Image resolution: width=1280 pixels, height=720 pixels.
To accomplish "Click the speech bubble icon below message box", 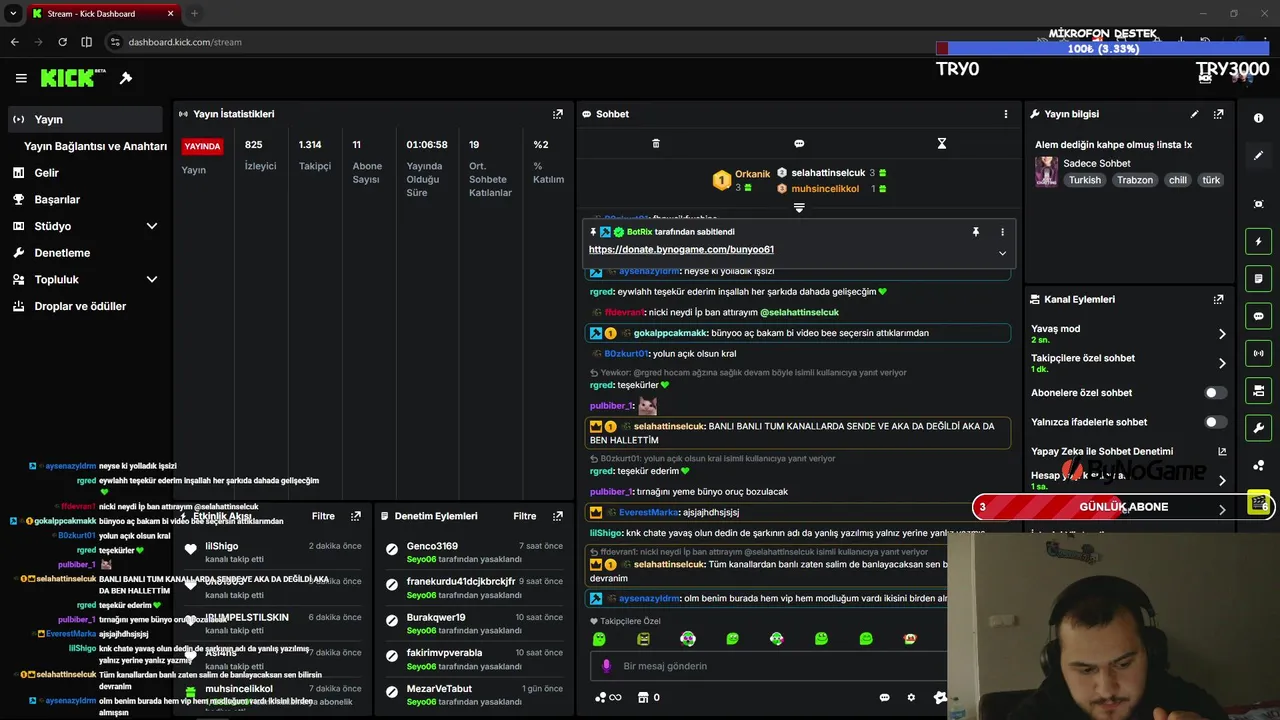I will tap(884, 698).
